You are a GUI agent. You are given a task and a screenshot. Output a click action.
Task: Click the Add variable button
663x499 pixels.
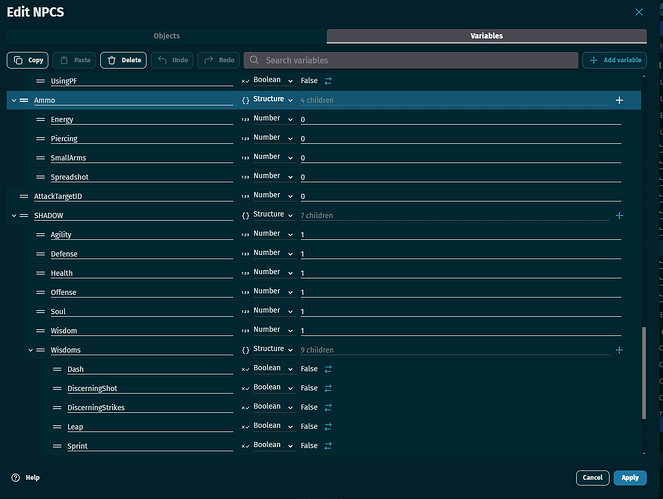click(x=615, y=60)
